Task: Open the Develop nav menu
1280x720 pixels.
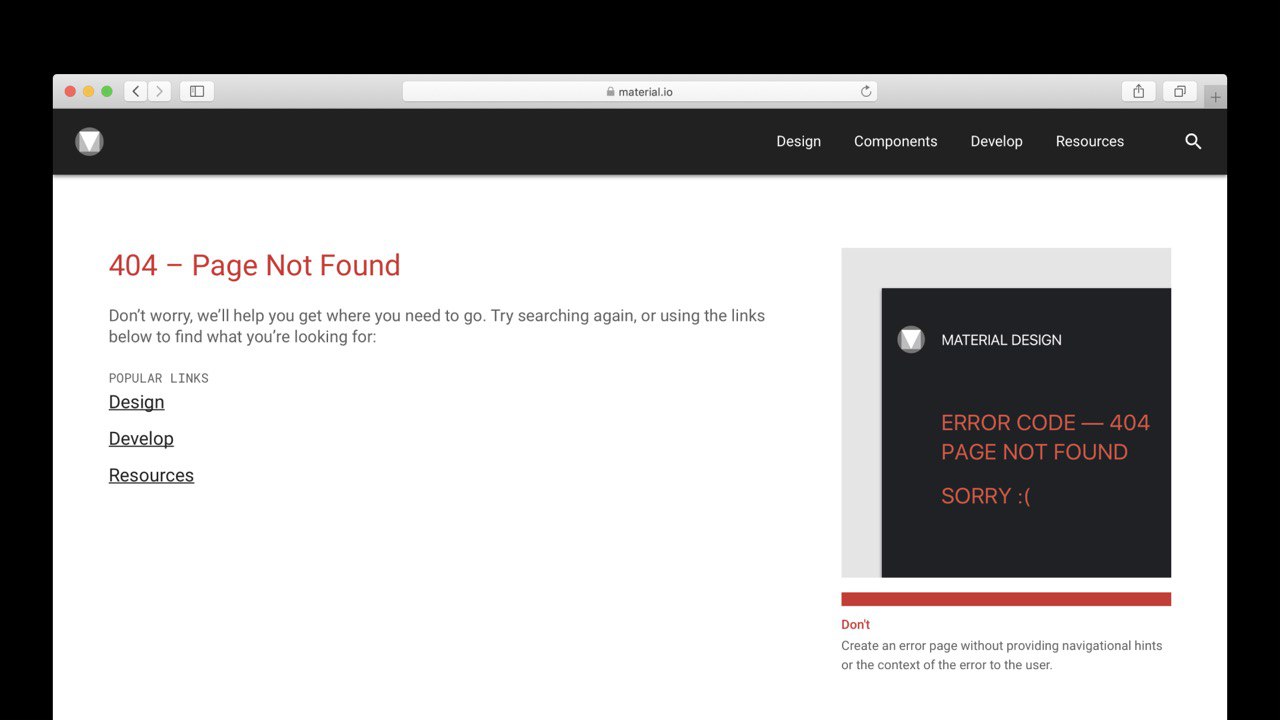Action: (996, 142)
